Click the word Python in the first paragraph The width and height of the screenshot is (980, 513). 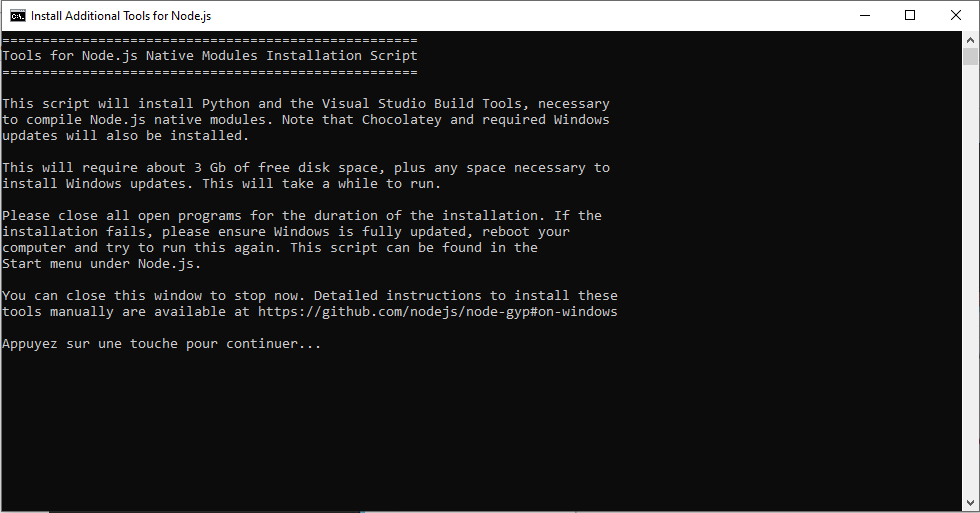[x=226, y=104]
